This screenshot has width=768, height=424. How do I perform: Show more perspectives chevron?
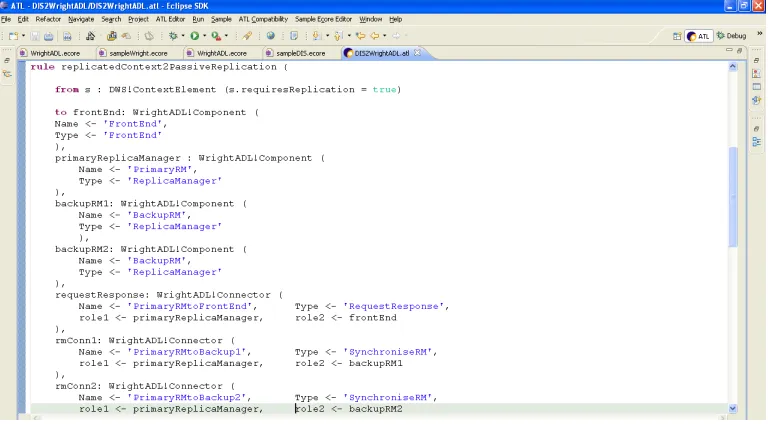760,34
